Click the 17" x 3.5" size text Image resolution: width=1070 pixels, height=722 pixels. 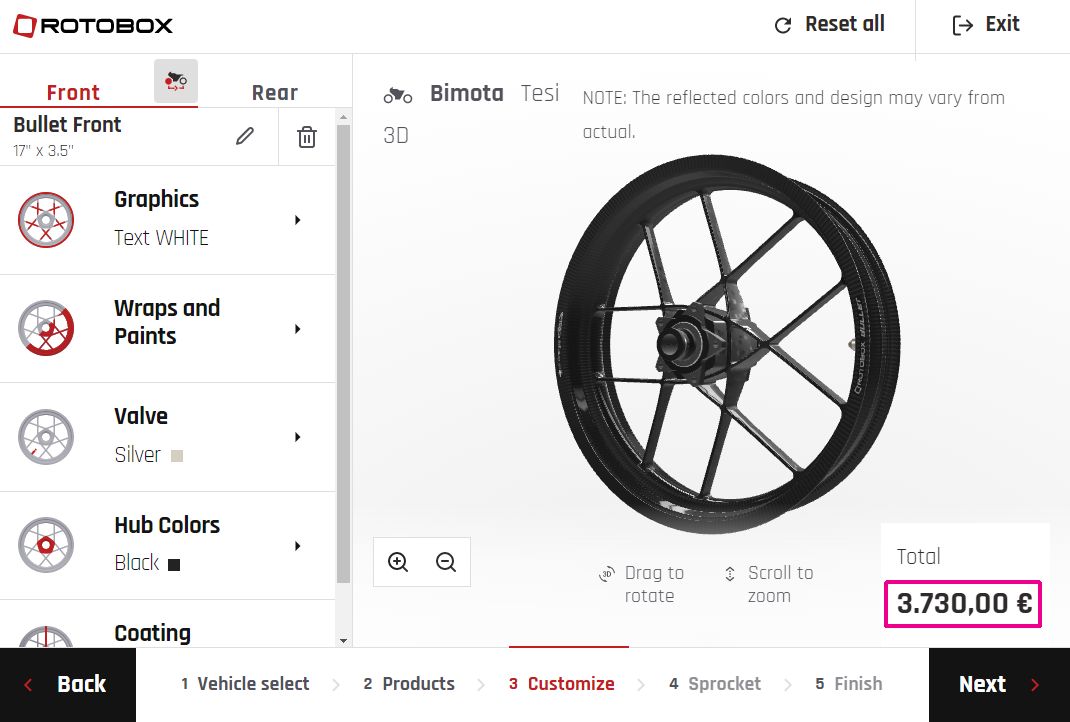click(43, 151)
